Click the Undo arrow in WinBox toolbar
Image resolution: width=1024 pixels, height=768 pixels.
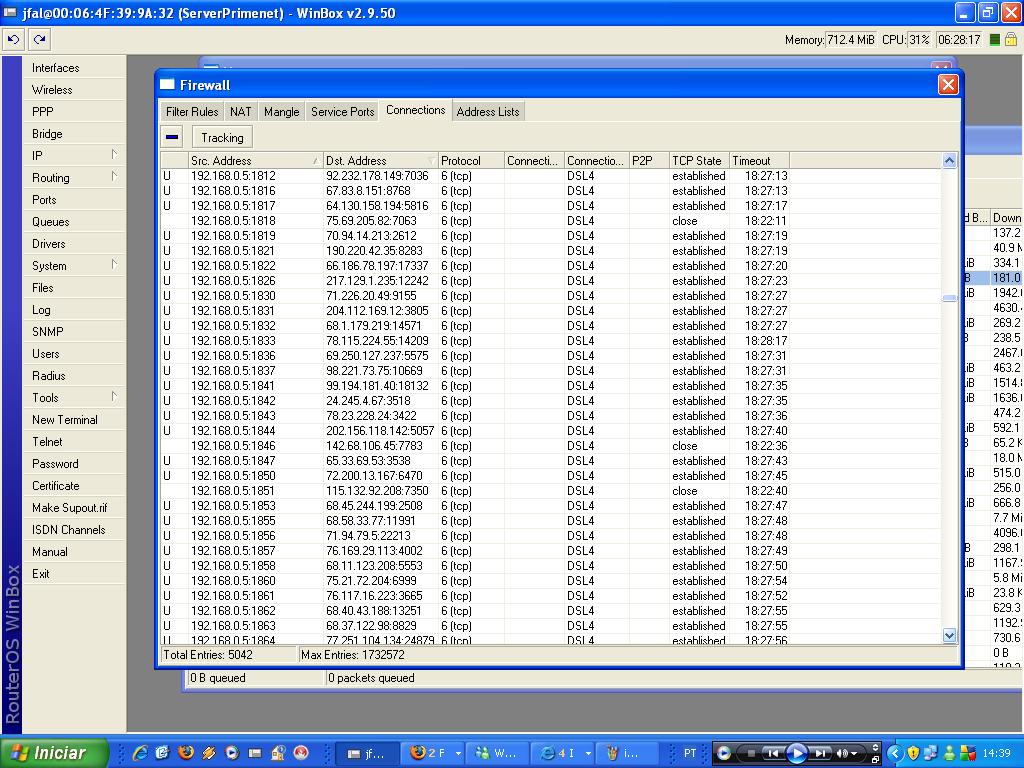[13, 40]
